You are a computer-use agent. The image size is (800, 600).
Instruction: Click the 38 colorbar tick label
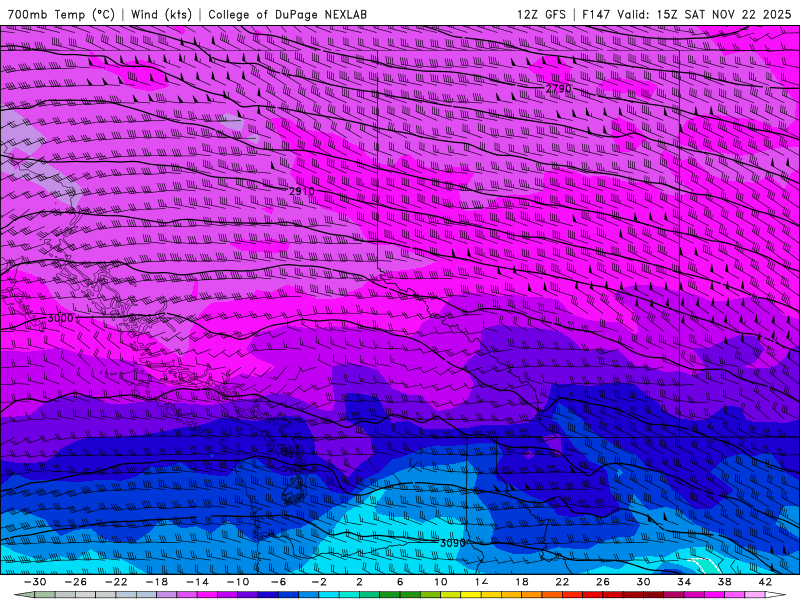tap(724, 582)
